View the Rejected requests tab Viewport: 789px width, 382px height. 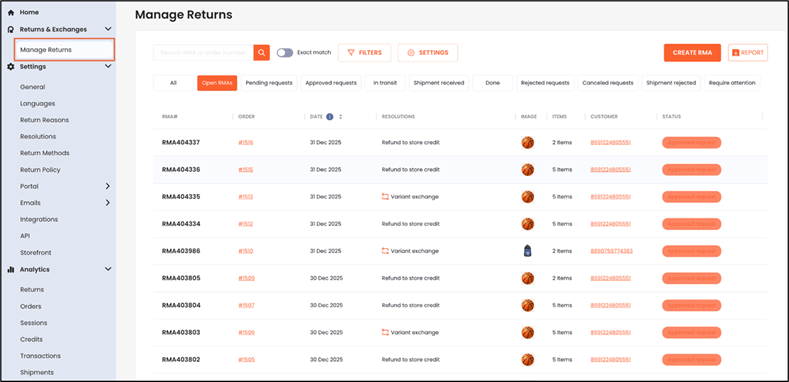point(545,83)
